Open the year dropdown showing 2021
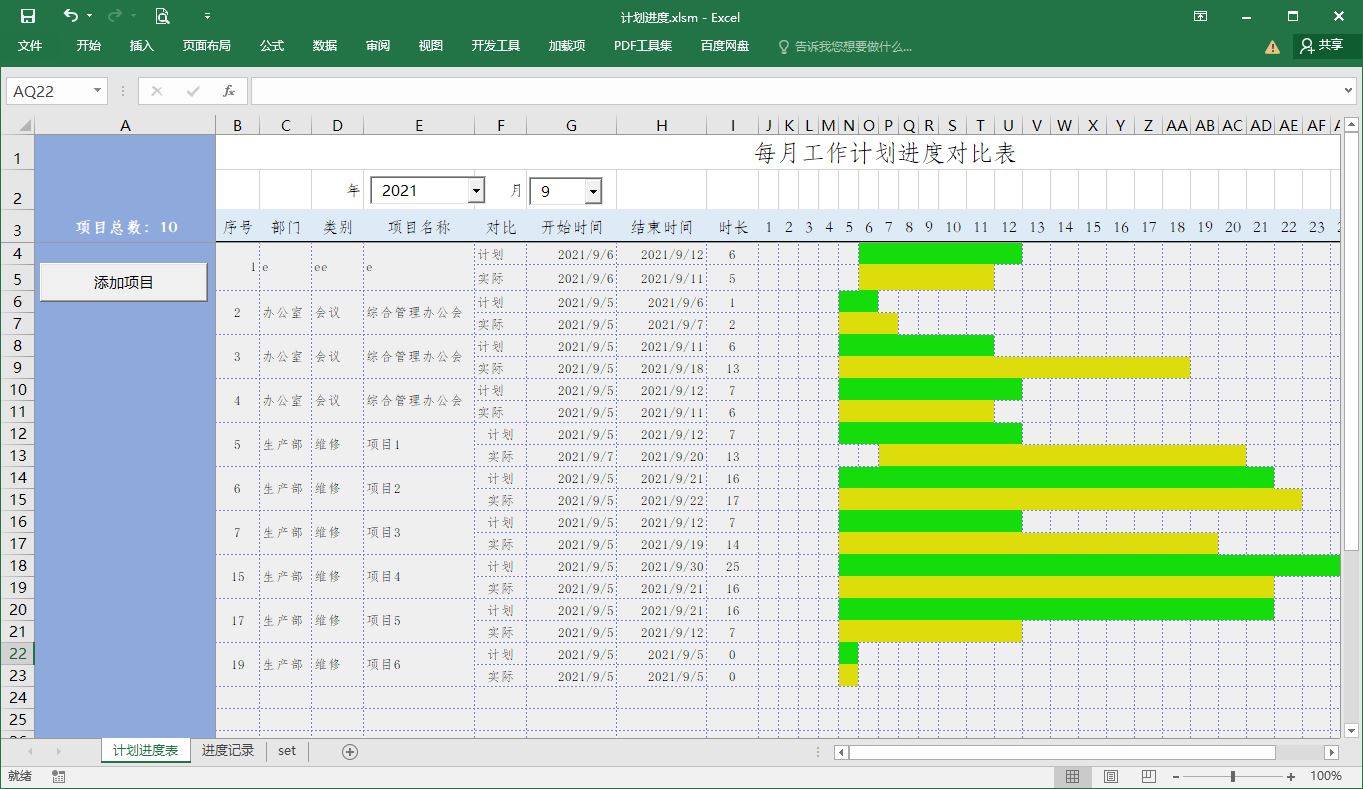Viewport: 1363px width, 789px height. (x=476, y=190)
